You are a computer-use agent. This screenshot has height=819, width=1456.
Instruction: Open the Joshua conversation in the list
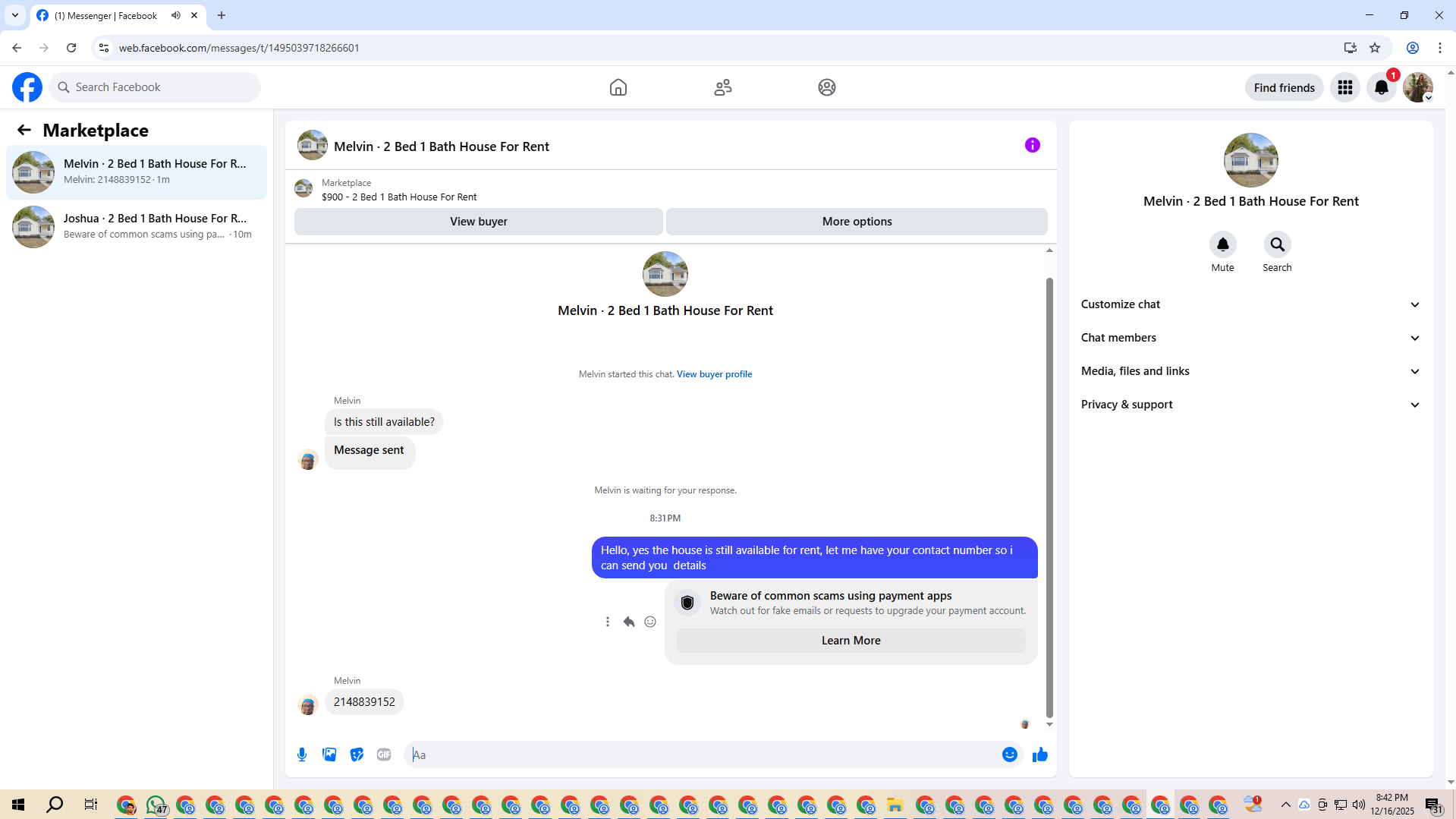click(x=137, y=227)
